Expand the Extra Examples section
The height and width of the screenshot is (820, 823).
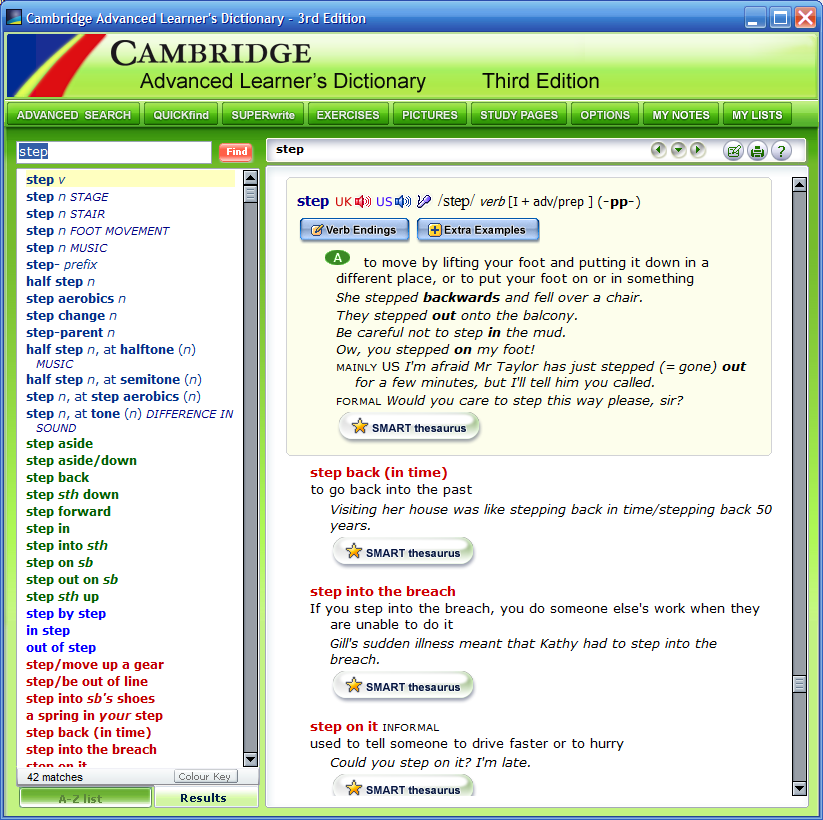pyautogui.click(x=478, y=230)
